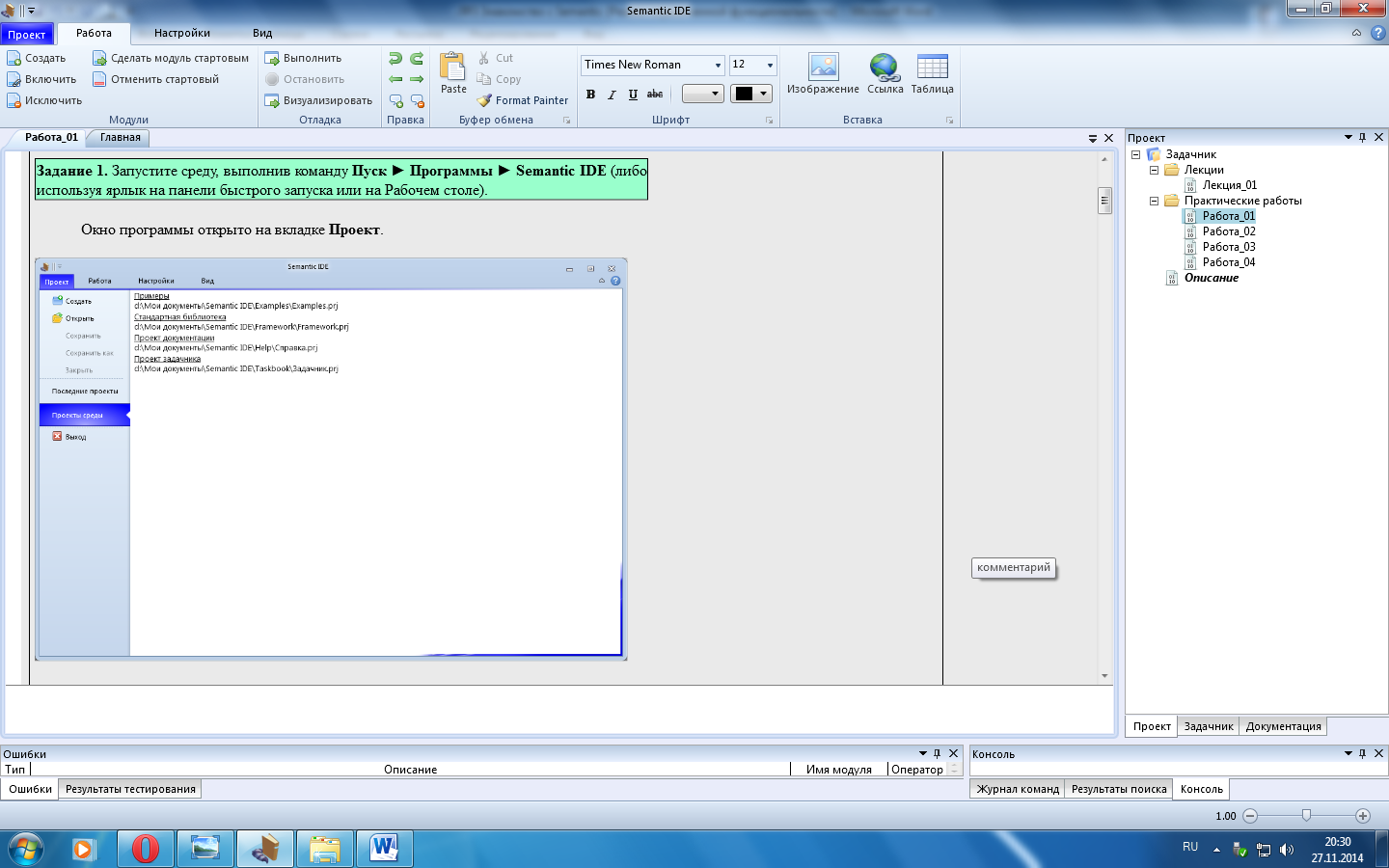Select Работа_04 in project tree
The image size is (1389, 868).
click(1229, 262)
